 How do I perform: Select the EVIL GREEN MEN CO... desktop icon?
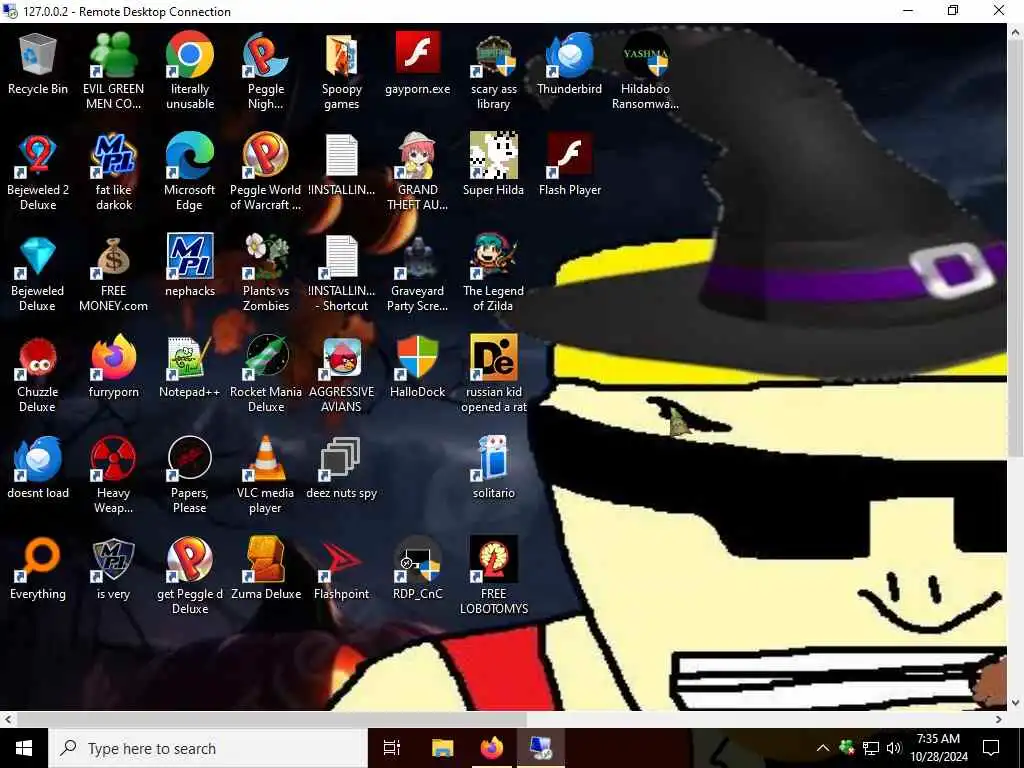[113, 71]
